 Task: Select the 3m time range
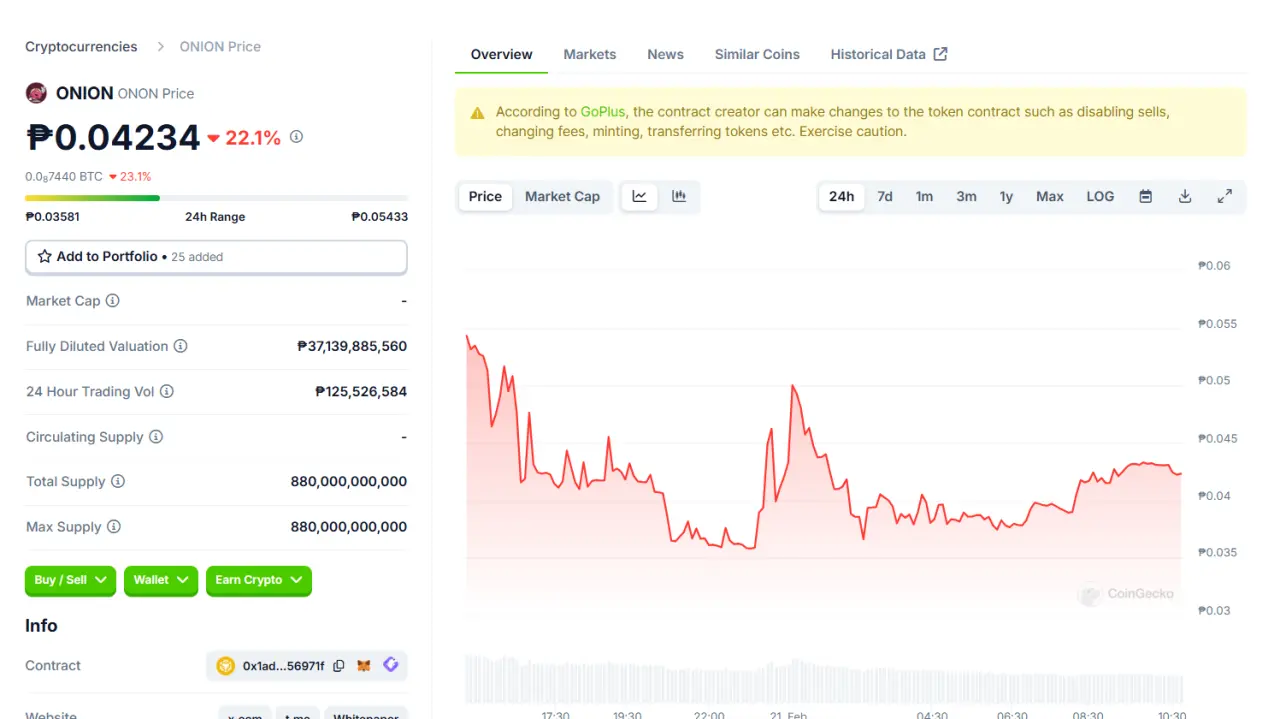[x=966, y=196]
